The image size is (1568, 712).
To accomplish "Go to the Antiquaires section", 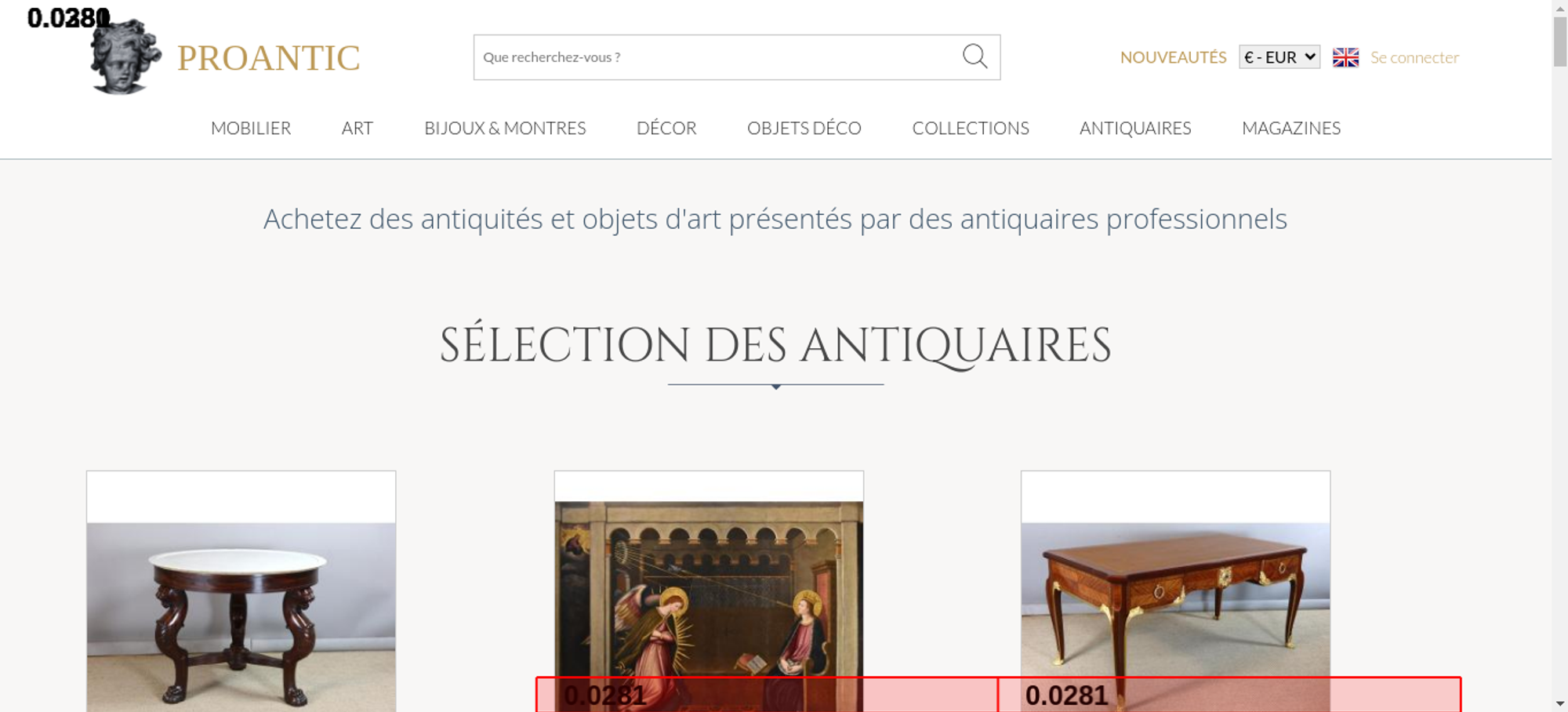I will [1134, 128].
